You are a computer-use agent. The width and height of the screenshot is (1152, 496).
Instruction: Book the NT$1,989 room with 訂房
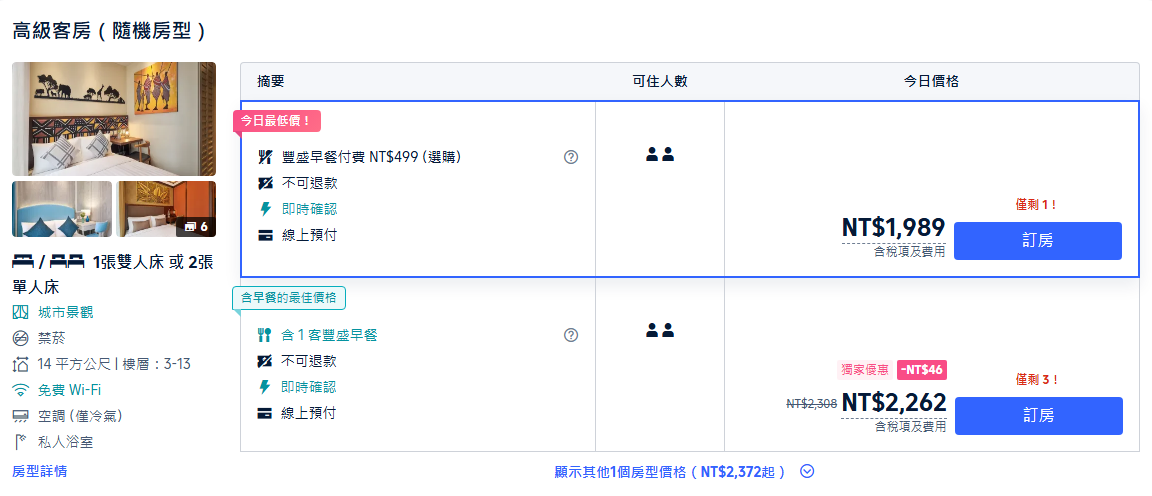click(1037, 241)
